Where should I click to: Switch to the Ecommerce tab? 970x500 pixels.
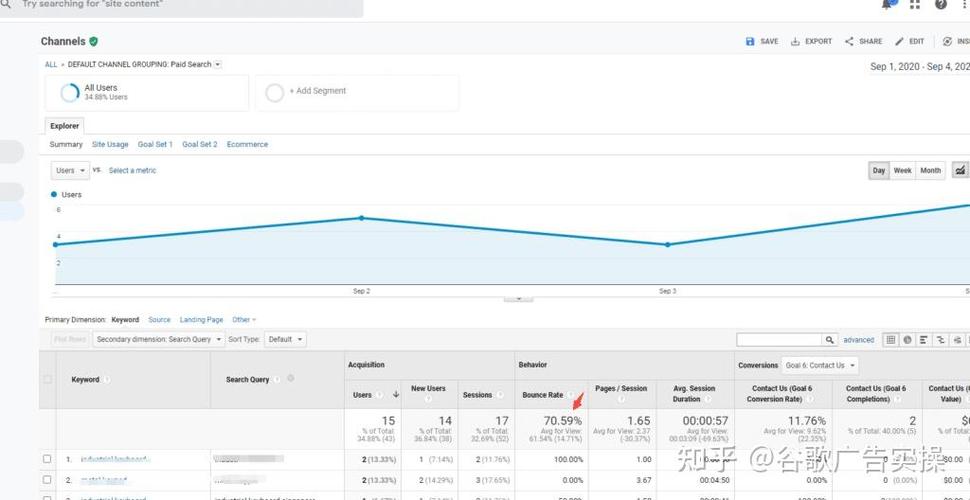247,144
